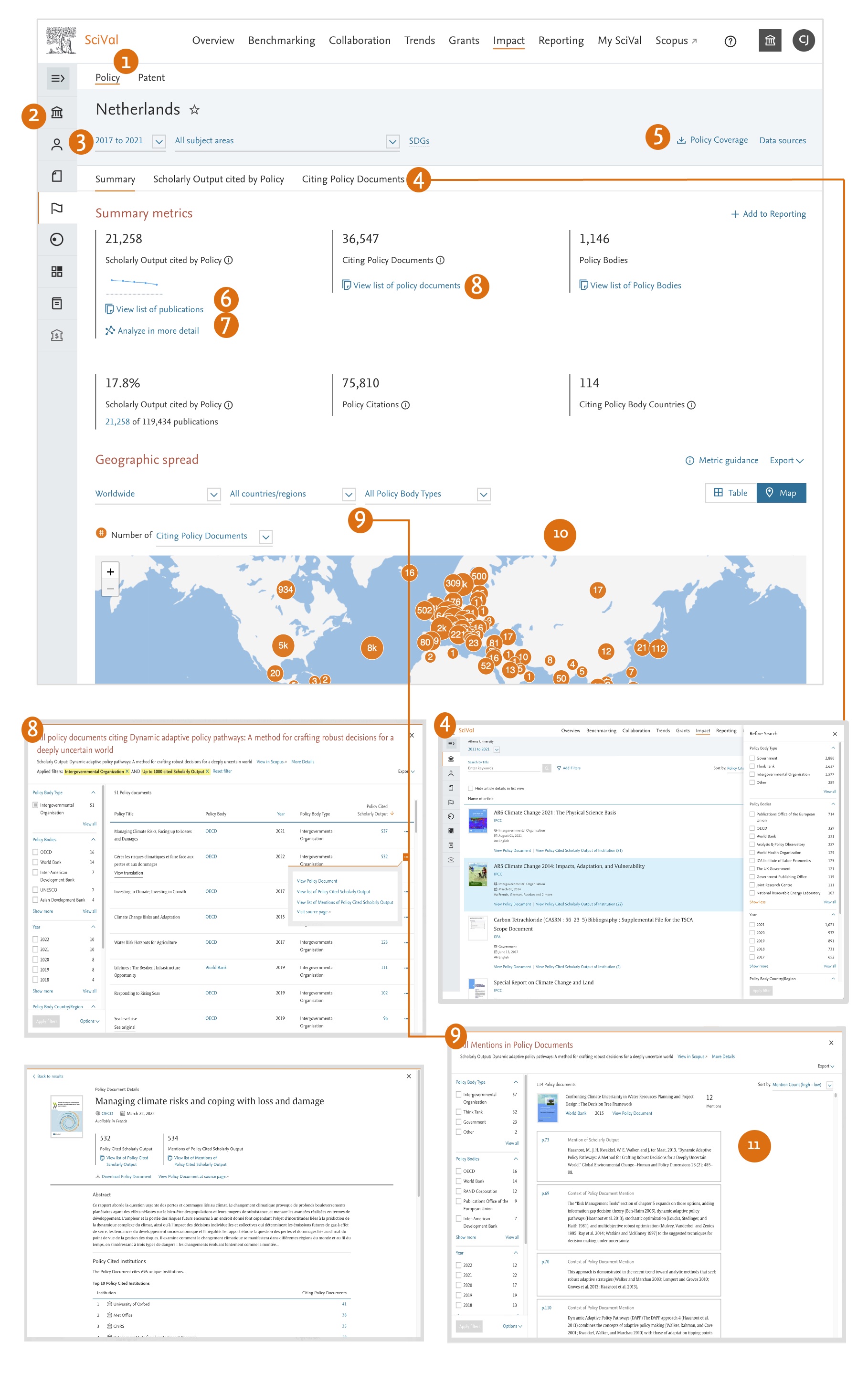Open the Citing Policy Documents tab
This screenshot has width=868, height=1373.
pyautogui.click(x=353, y=179)
